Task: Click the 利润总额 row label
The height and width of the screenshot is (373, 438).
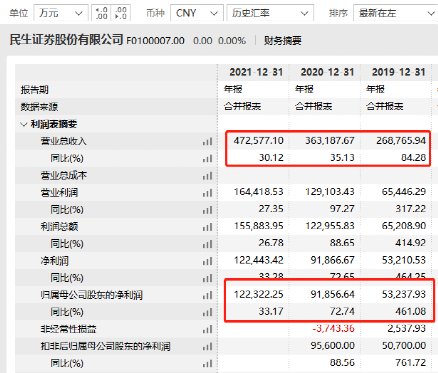Action: tap(59, 227)
